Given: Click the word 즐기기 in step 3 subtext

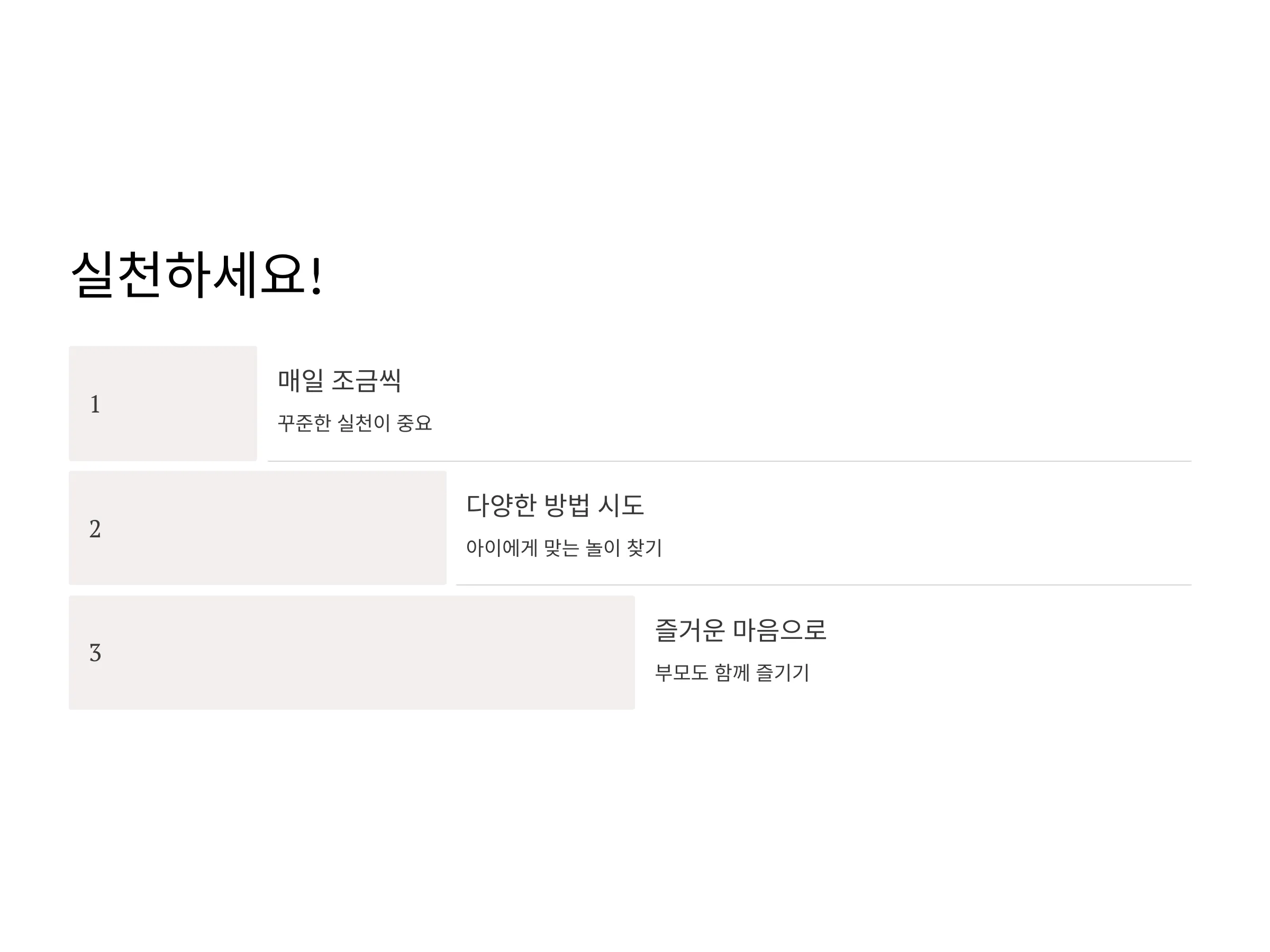Looking at the screenshot, I should (783, 672).
